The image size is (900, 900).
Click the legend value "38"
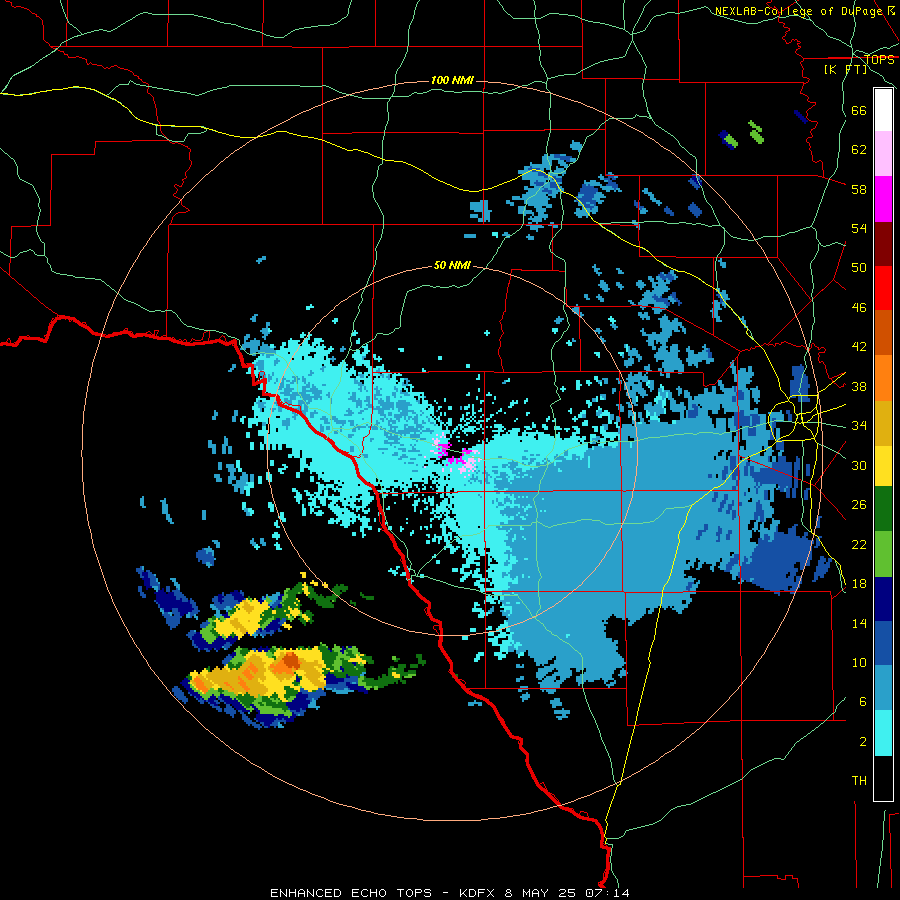859,386
